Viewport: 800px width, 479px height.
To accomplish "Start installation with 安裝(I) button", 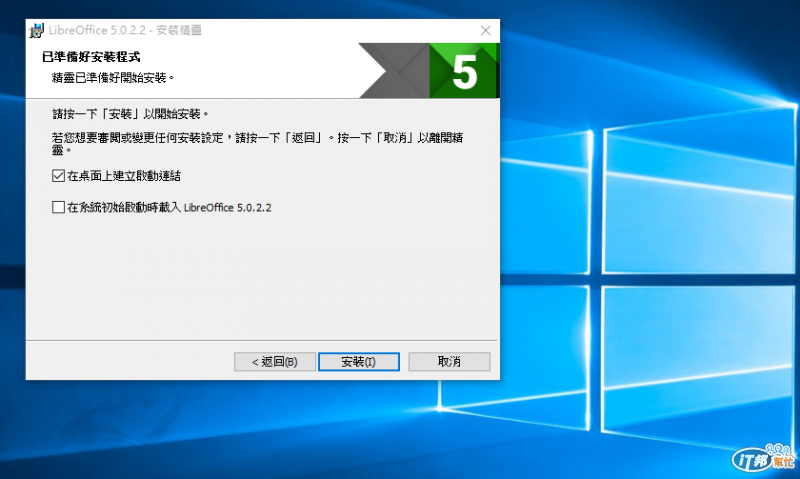I will (359, 362).
